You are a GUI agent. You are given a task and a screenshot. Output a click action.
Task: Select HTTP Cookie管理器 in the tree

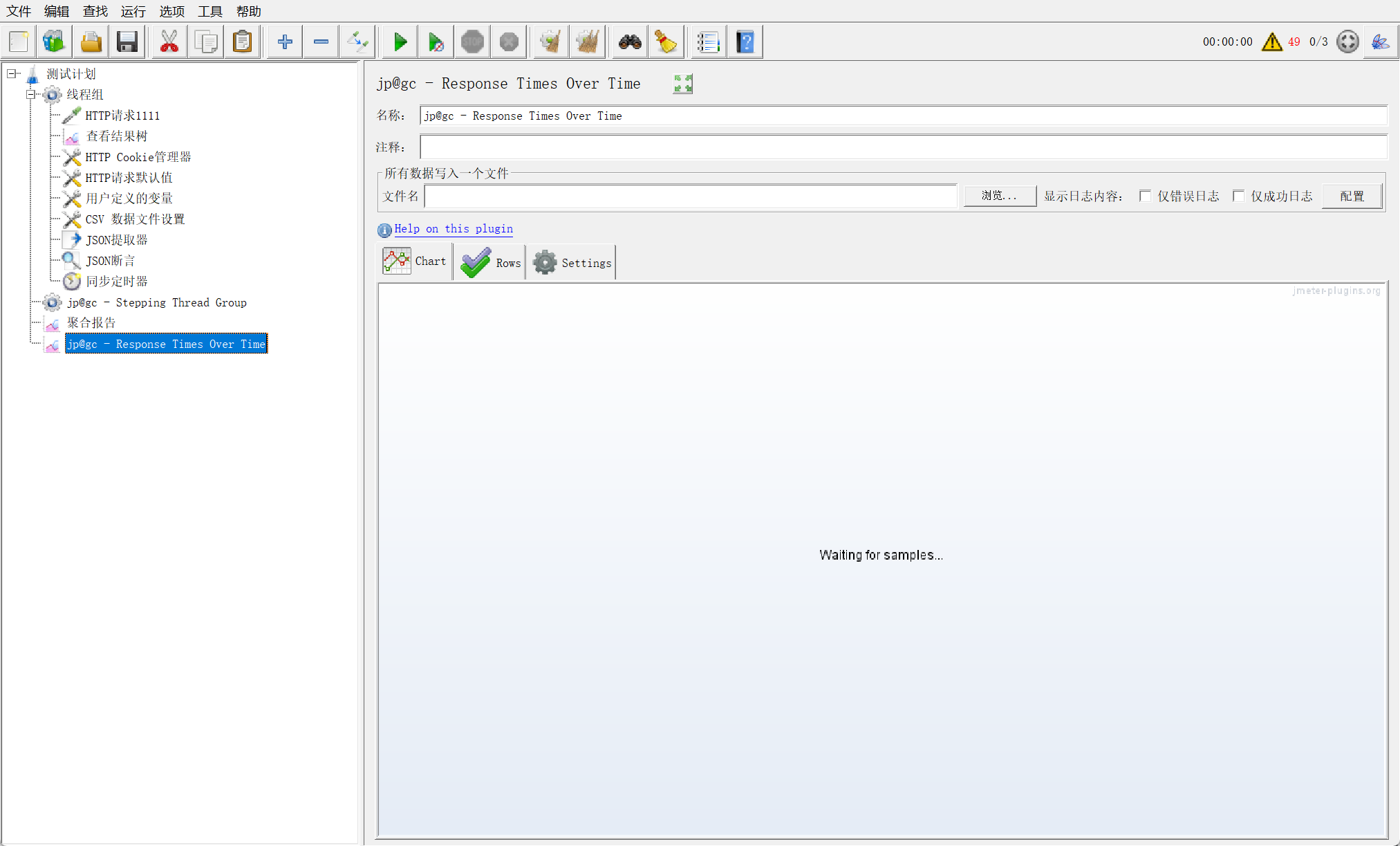tap(138, 157)
